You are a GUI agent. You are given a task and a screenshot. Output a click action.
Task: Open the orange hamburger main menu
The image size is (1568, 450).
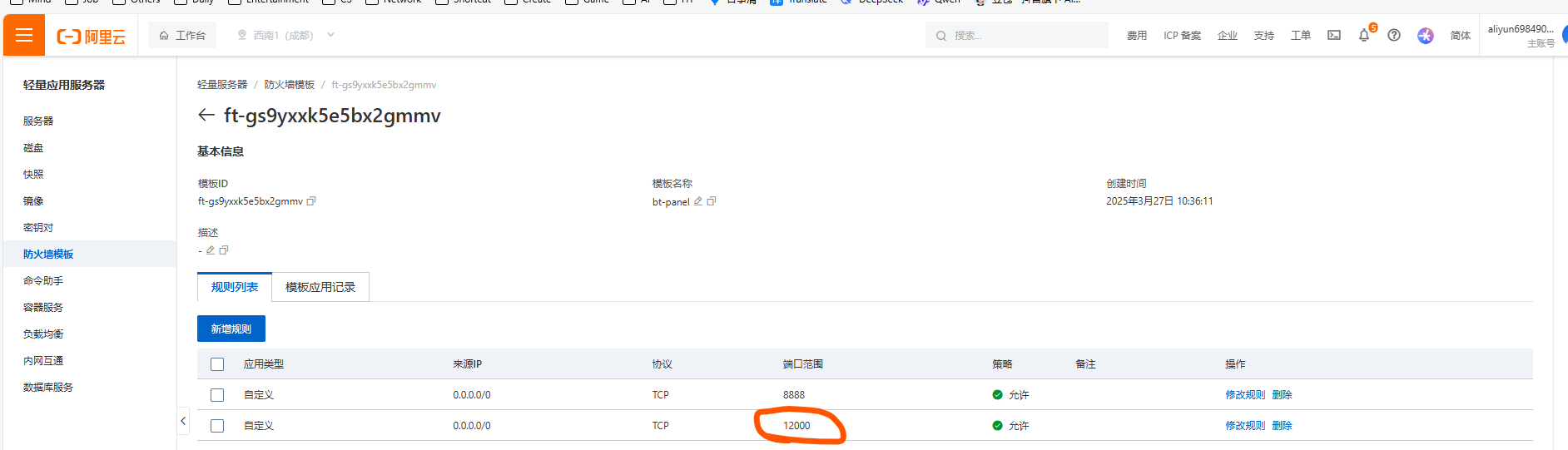24,35
